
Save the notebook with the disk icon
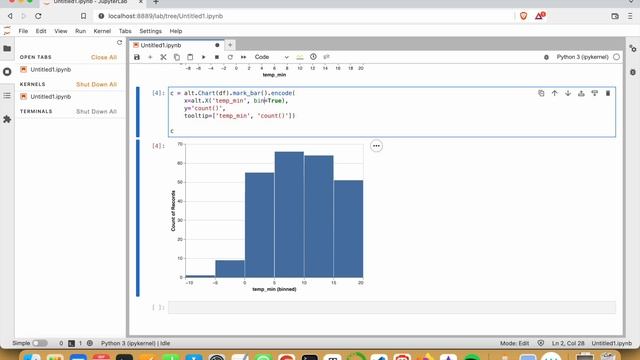[x=137, y=57]
